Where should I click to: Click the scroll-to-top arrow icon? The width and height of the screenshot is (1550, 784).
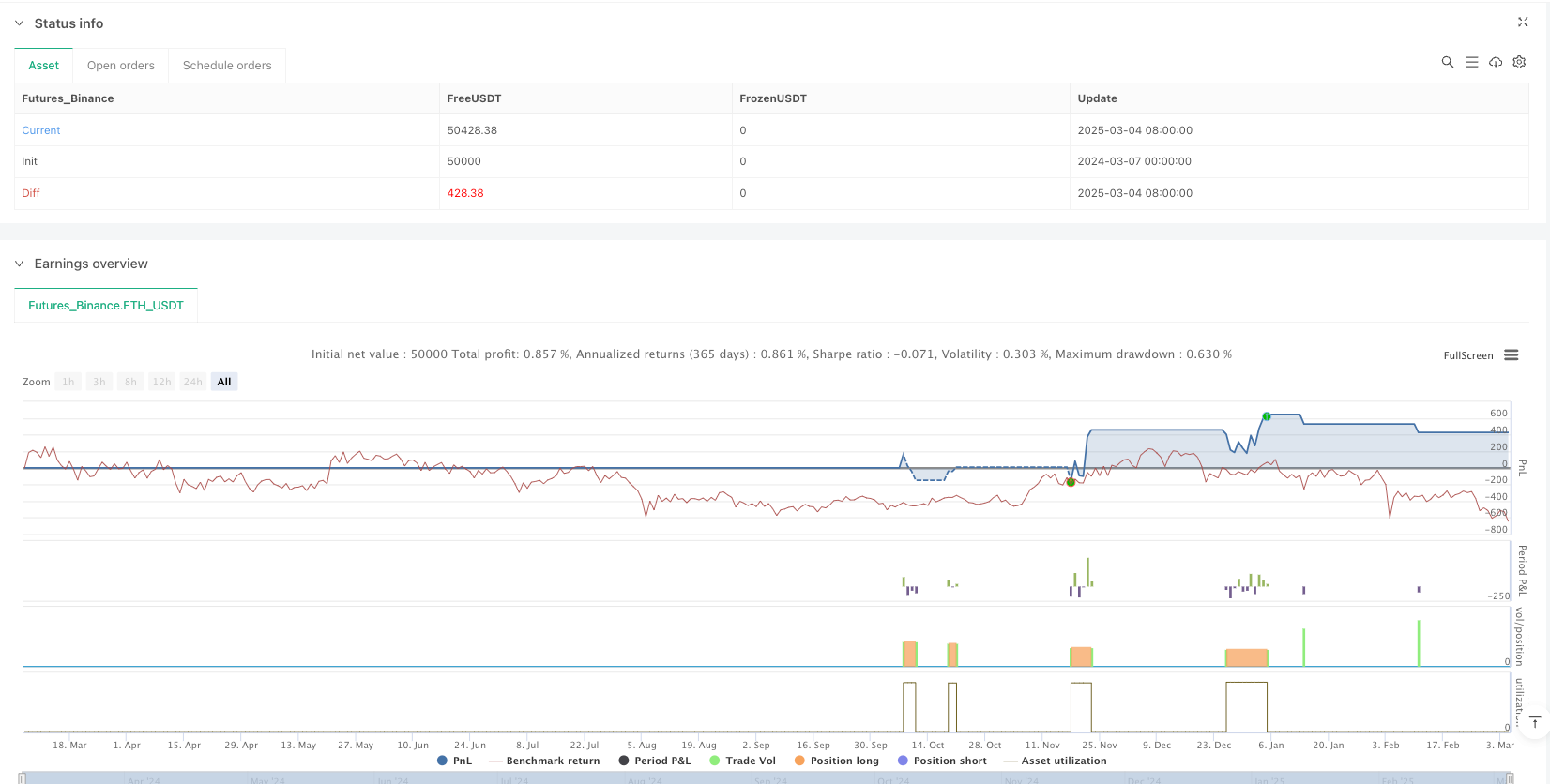tap(1535, 722)
